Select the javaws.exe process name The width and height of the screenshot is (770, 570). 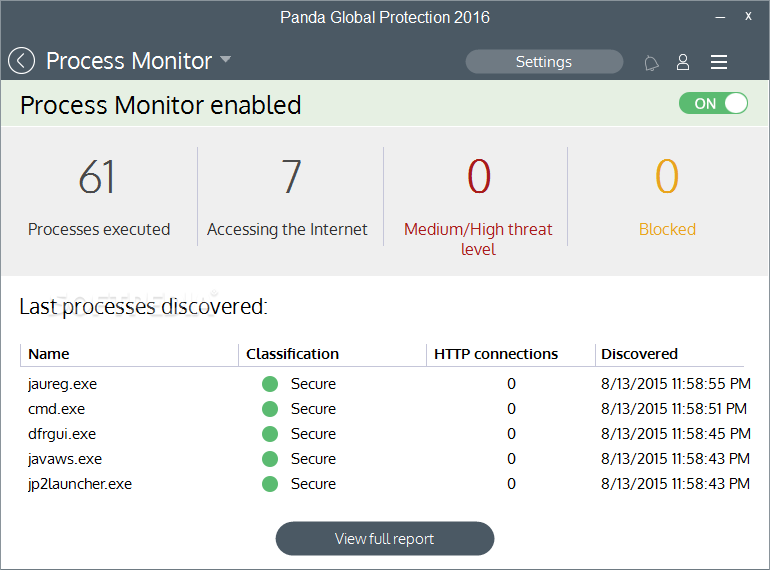(65, 459)
